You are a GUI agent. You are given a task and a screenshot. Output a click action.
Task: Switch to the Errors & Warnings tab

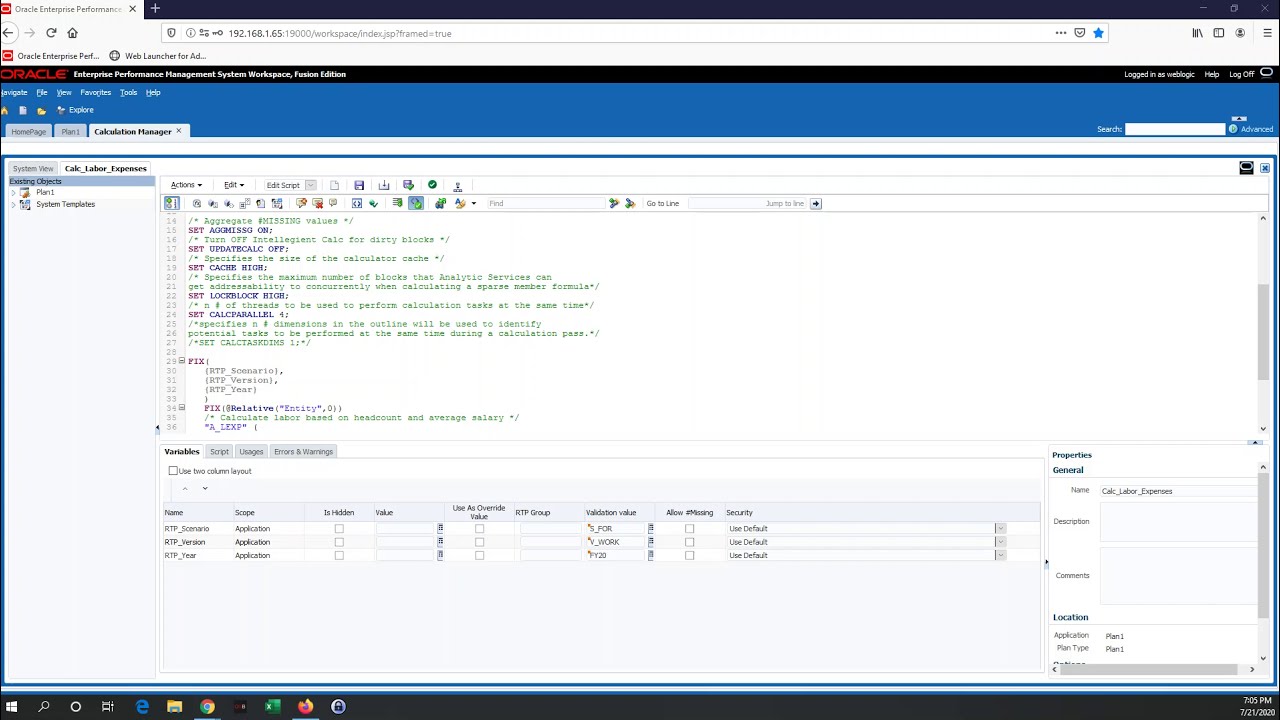303,452
